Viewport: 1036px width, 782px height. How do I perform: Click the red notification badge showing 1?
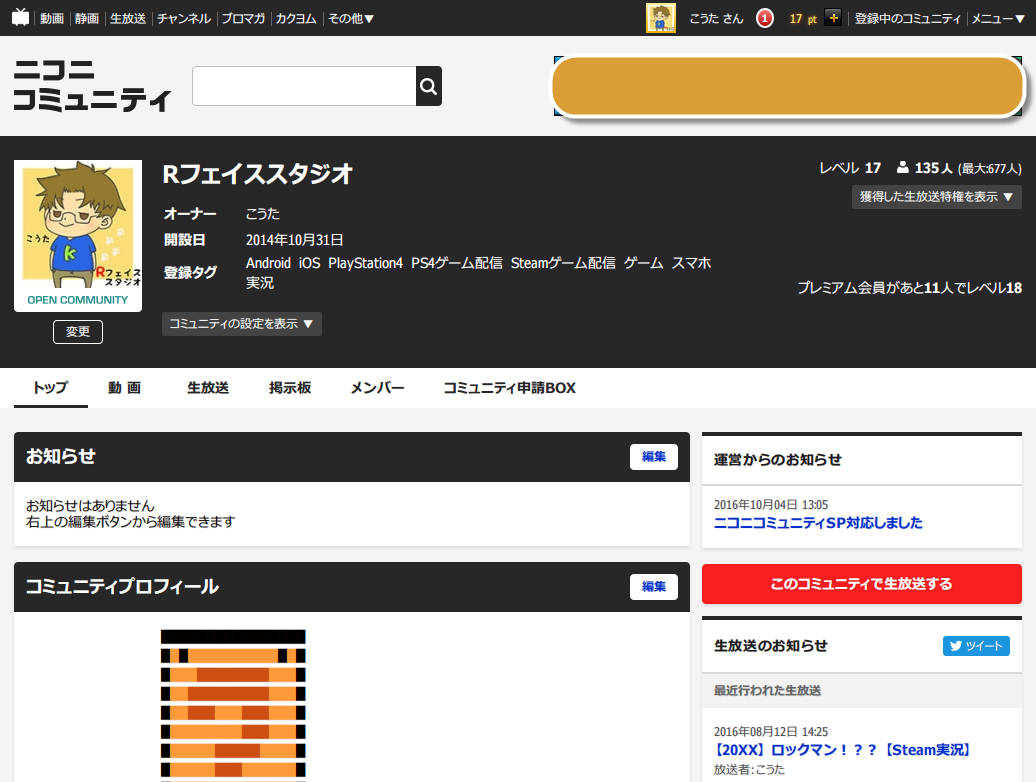tap(764, 17)
